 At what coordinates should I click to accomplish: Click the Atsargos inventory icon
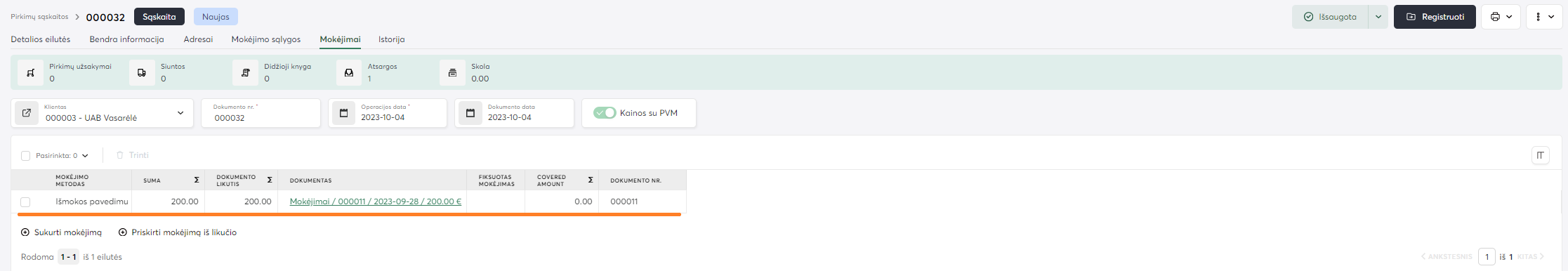pyautogui.click(x=348, y=72)
